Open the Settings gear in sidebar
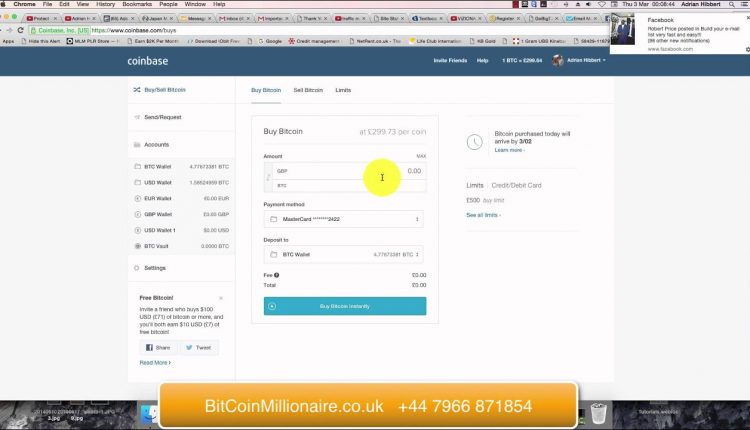The width and height of the screenshot is (750, 430). point(137,268)
